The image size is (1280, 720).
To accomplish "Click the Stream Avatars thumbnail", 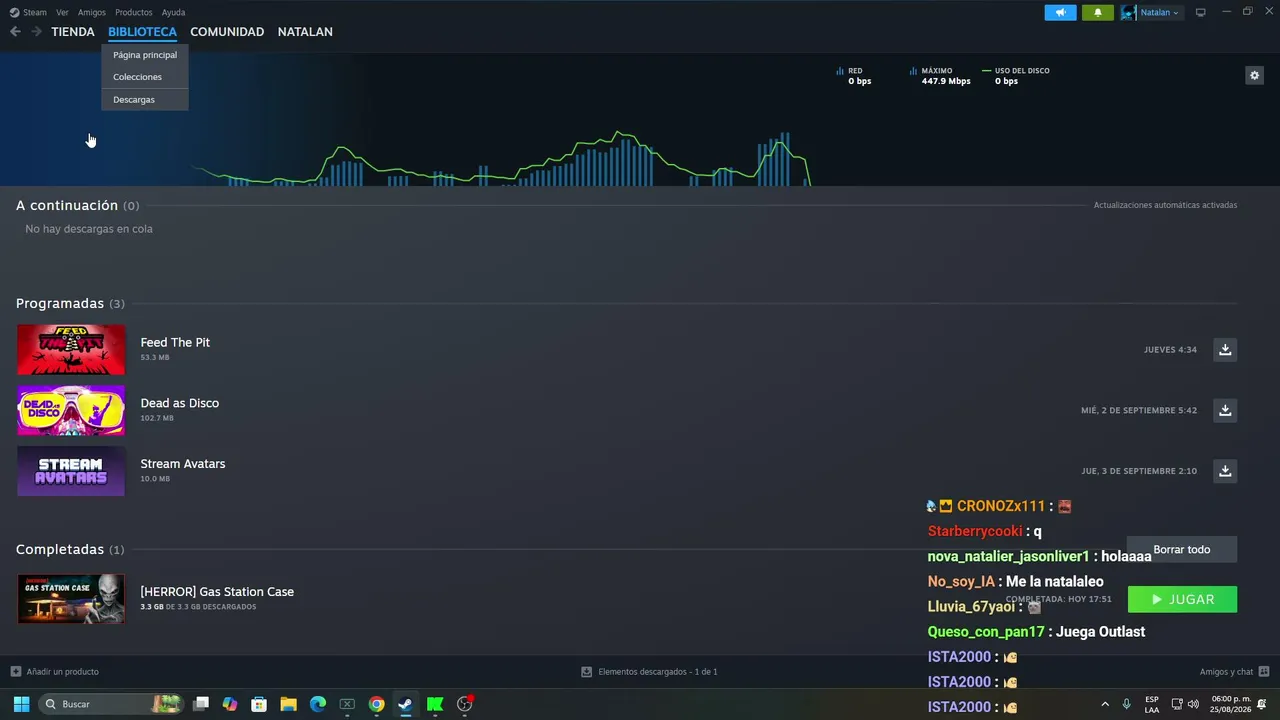I will pos(71,471).
